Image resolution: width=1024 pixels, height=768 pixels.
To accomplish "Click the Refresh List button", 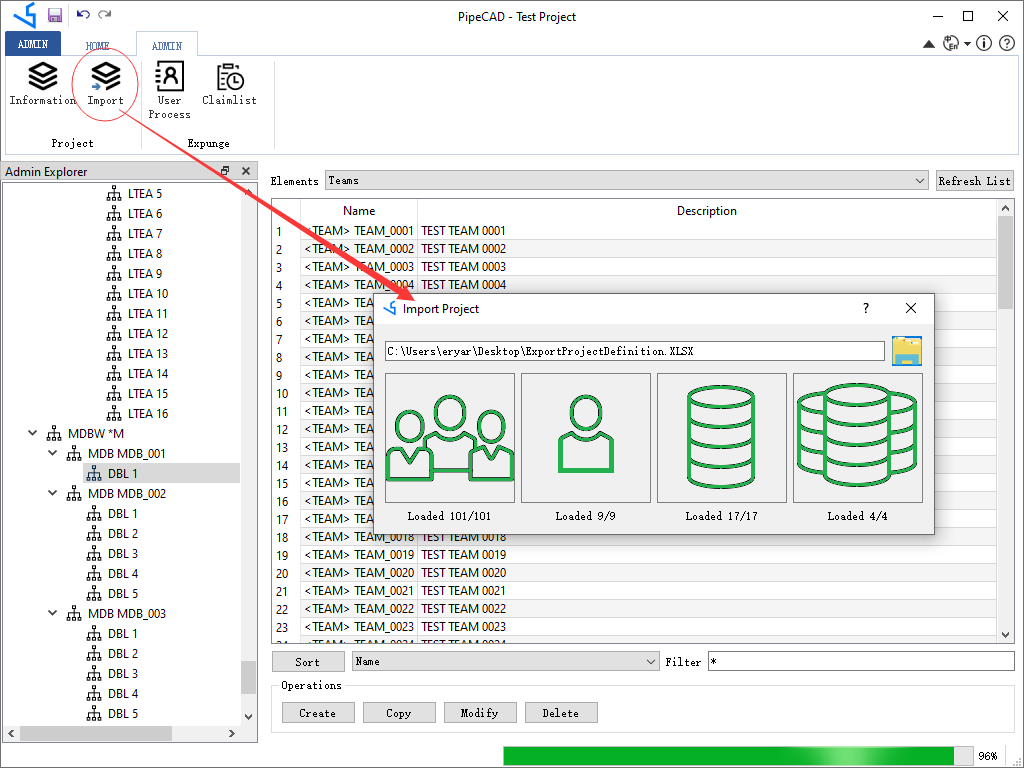I will (x=974, y=180).
